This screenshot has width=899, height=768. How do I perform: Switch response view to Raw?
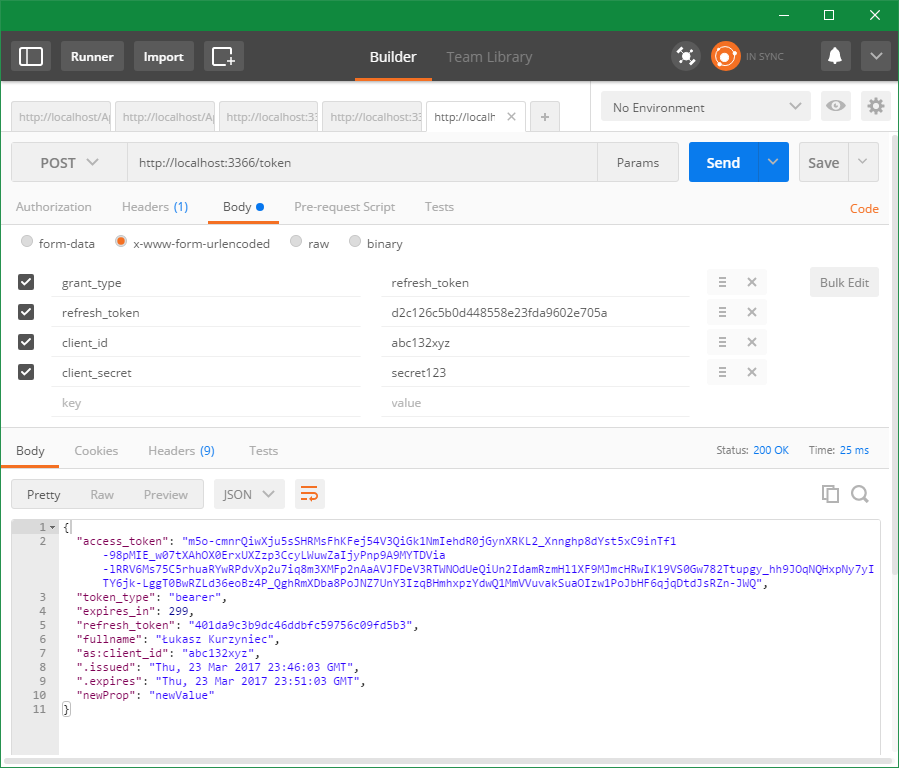(x=102, y=494)
